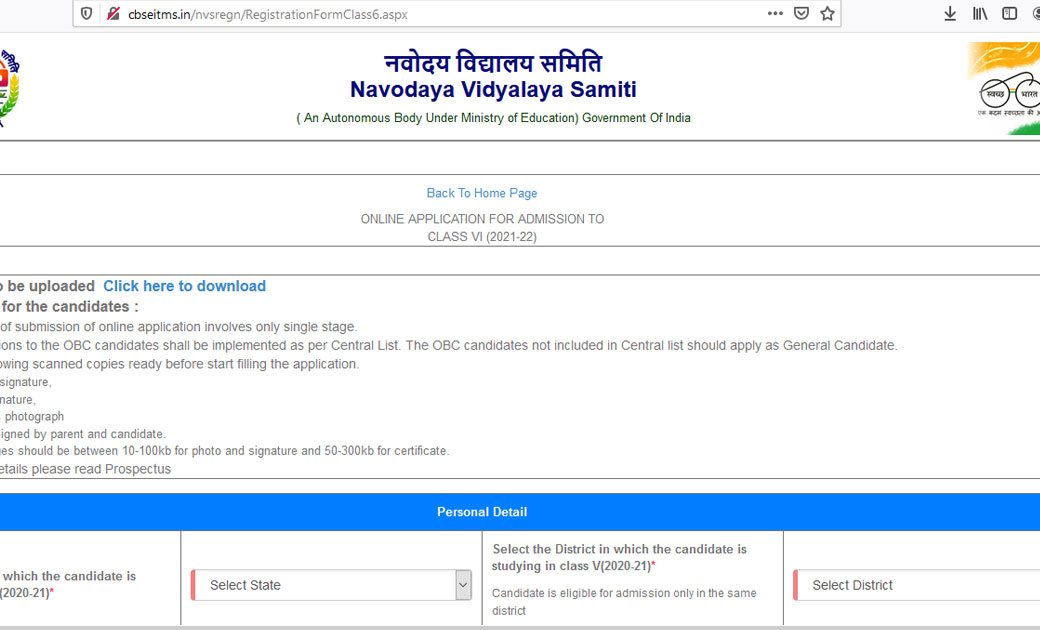Click 'ONLINE APPLICATION FOR ADMISSION TO' heading
Image resolution: width=1040 pixels, height=630 pixels.
point(482,219)
